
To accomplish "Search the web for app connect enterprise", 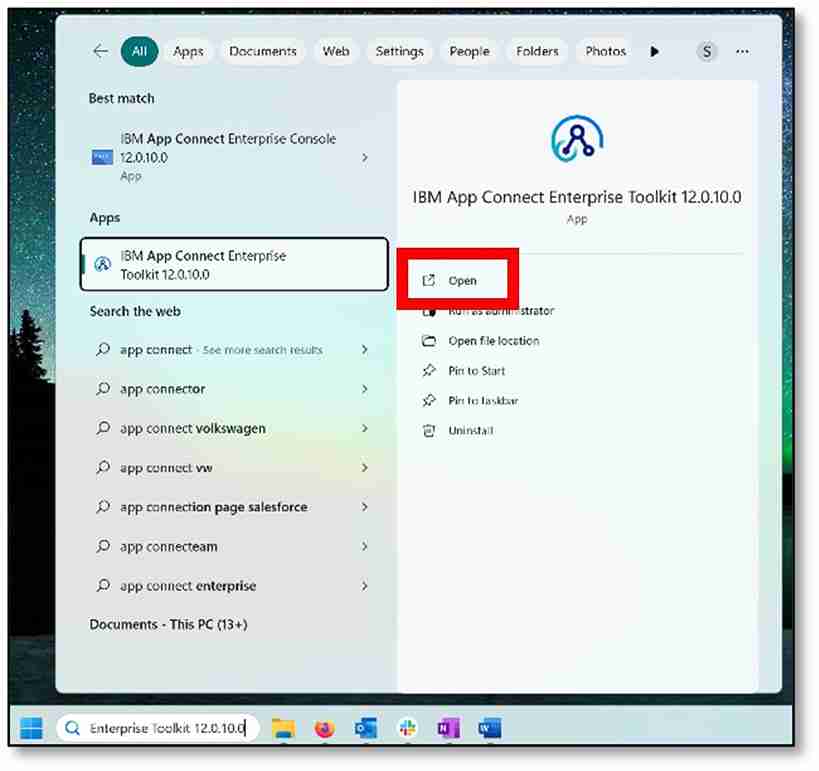I will (234, 586).
